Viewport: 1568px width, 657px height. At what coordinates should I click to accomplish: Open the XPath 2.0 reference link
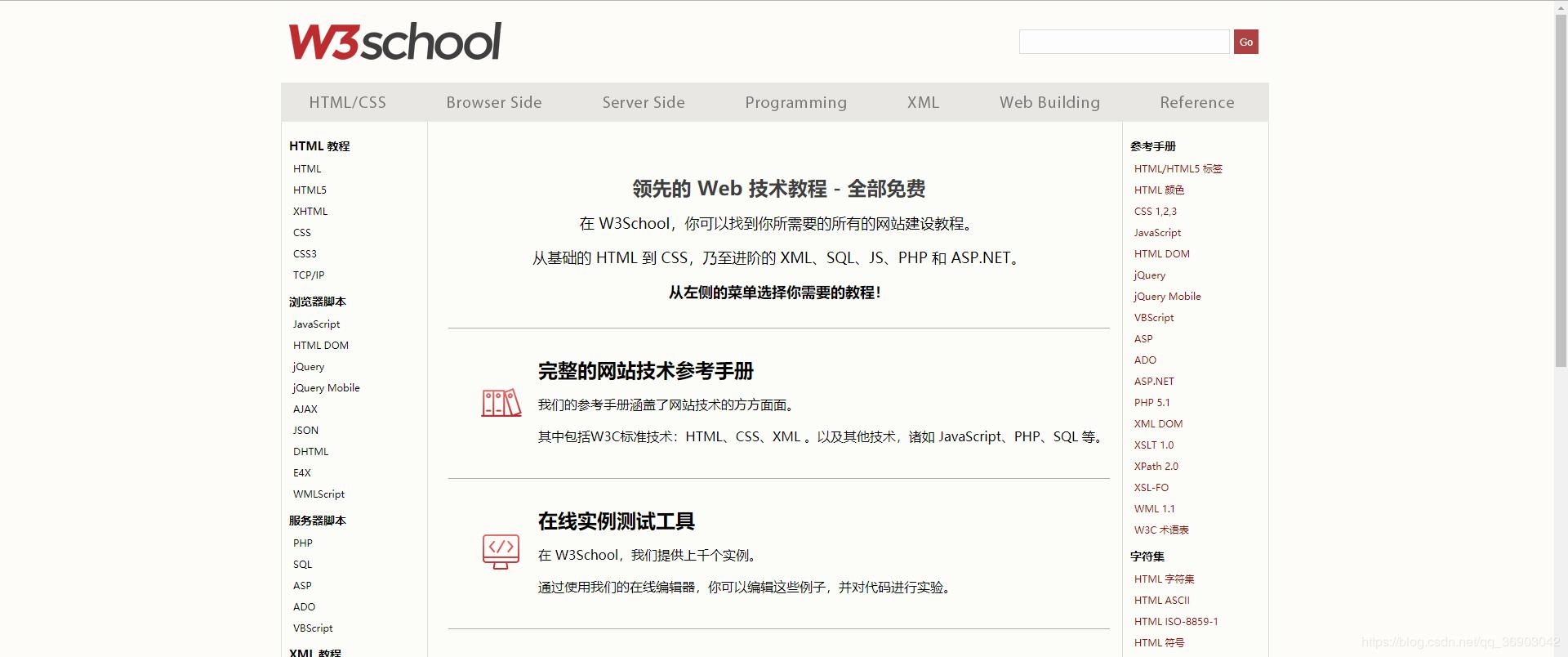(x=1156, y=467)
